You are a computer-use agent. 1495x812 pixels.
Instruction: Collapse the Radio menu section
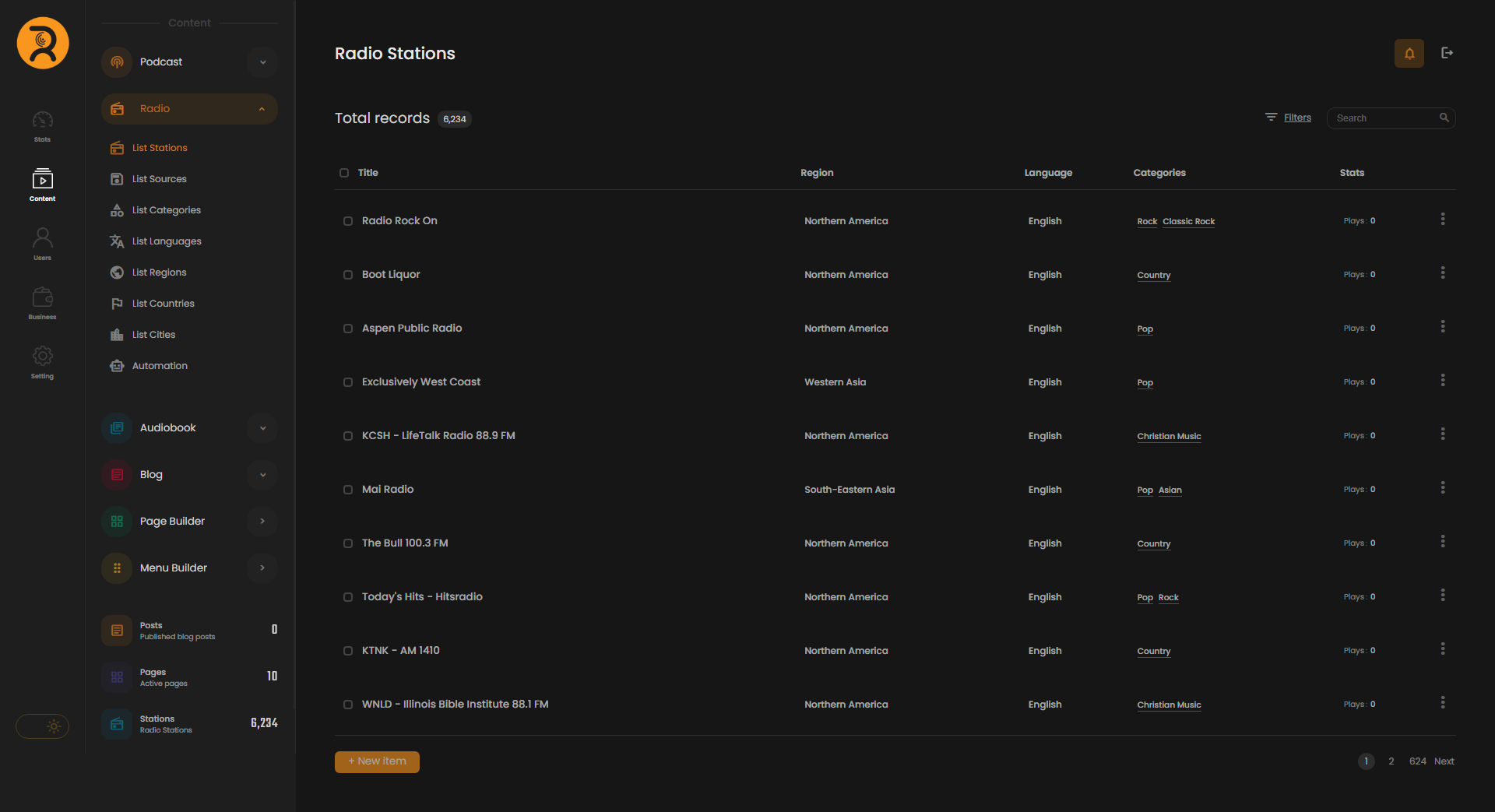262,109
